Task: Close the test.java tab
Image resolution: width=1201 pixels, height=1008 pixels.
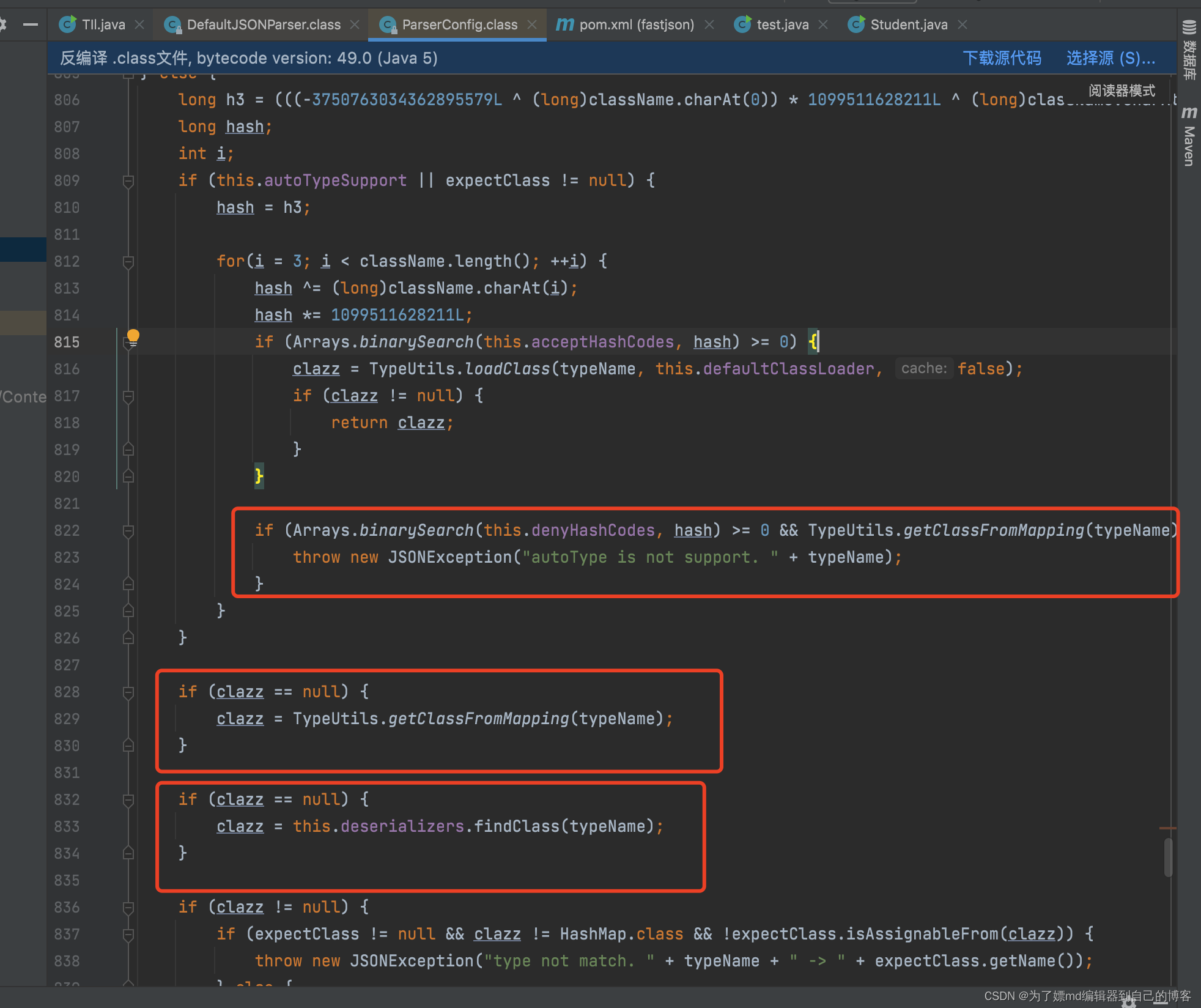Action: [823, 24]
